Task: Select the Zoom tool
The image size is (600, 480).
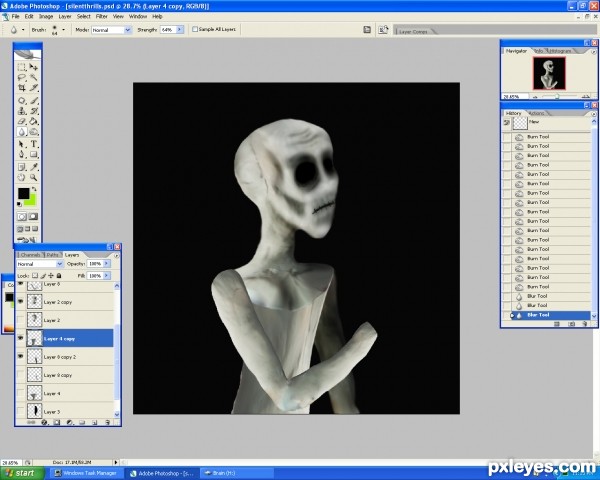Action: pyautogui.click(x=34, y=177)
